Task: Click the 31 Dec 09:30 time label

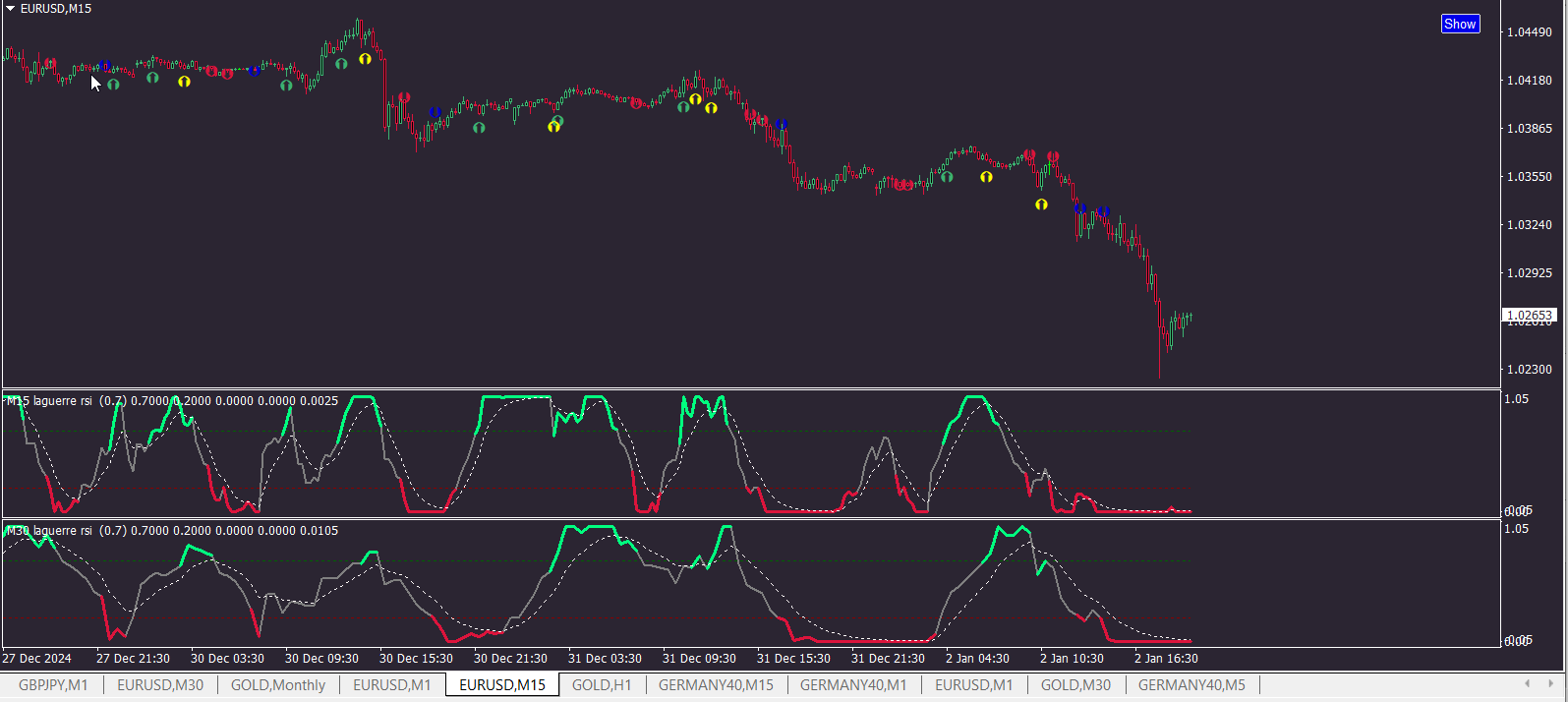Action: (699, 659)
